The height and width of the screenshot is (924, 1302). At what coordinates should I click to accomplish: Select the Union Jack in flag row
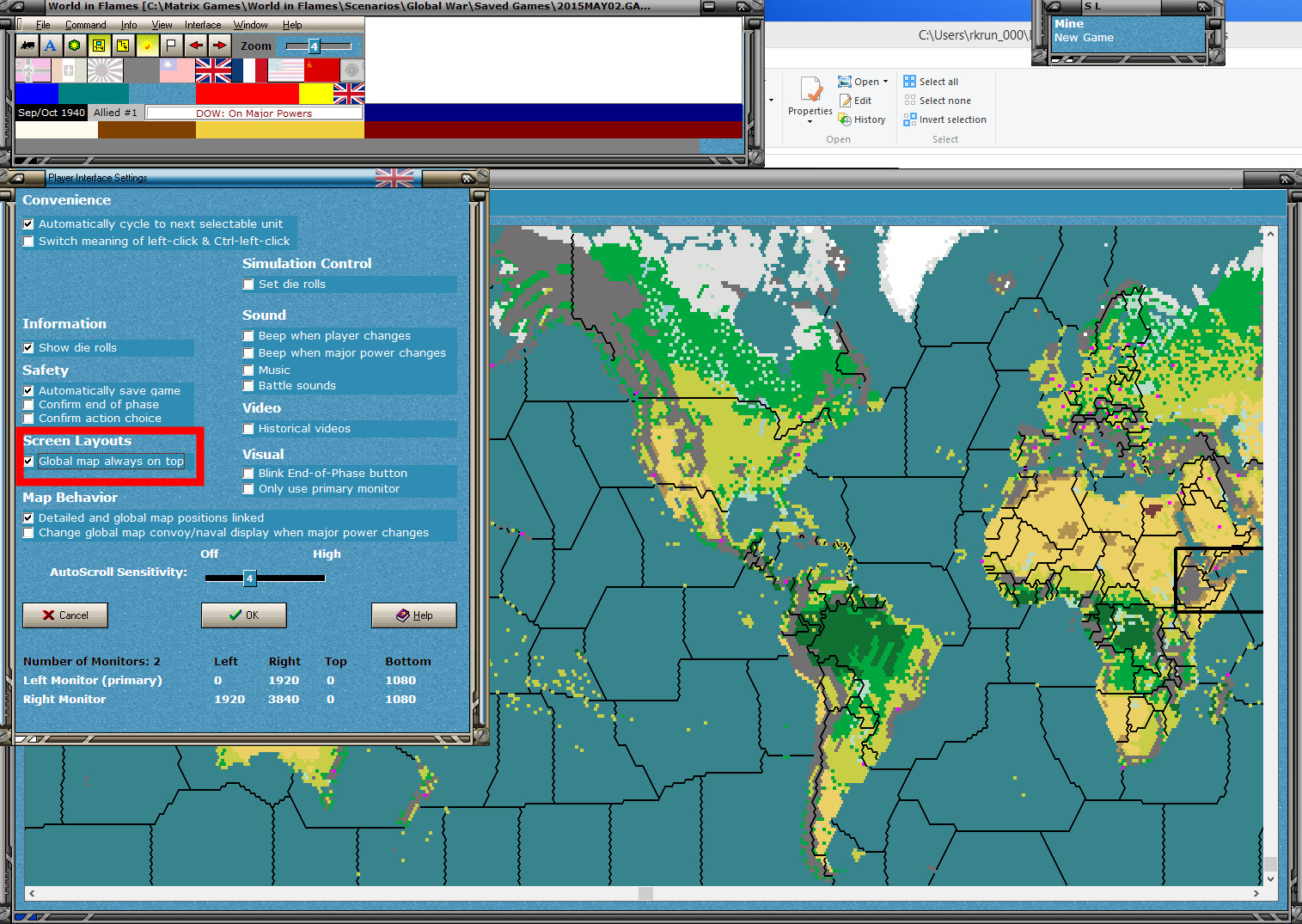(213, 70)
